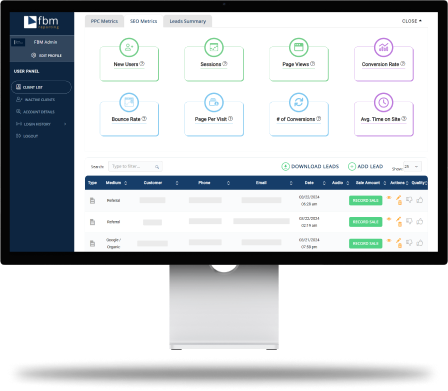This screenshot has width=448, height=391.
Task: Click document type icon in Google / Organic row
Action: click(x=92, y=243)
